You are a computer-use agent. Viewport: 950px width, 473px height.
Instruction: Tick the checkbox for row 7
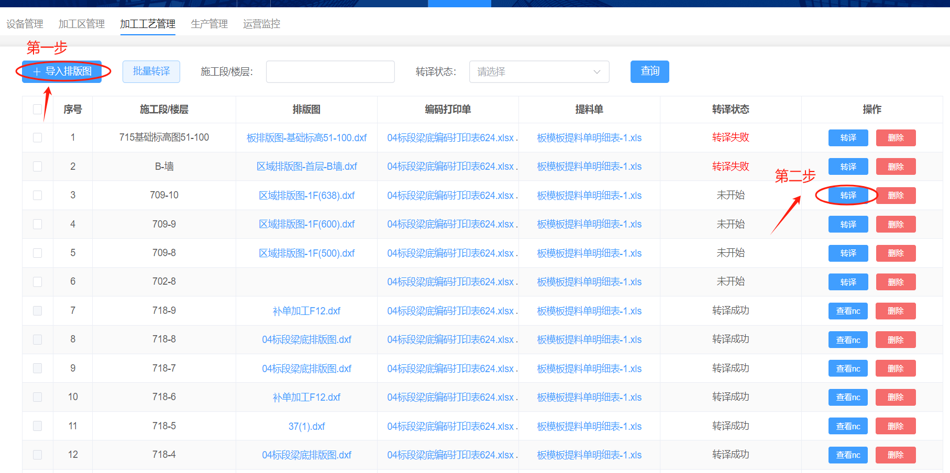[x=38, y=311]
